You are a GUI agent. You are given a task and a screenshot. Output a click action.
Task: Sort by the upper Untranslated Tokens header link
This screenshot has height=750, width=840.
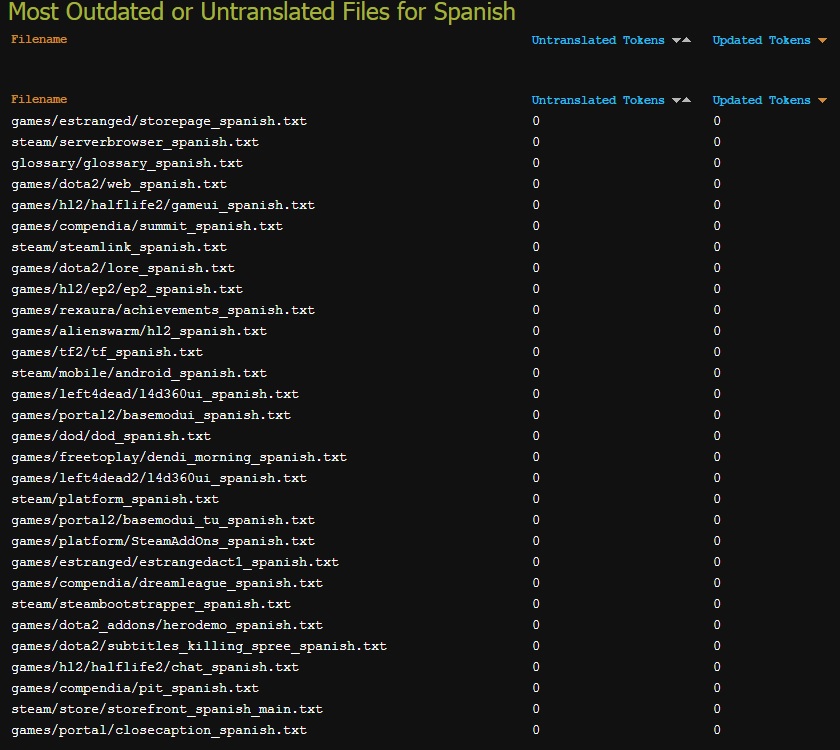point(598,41)
